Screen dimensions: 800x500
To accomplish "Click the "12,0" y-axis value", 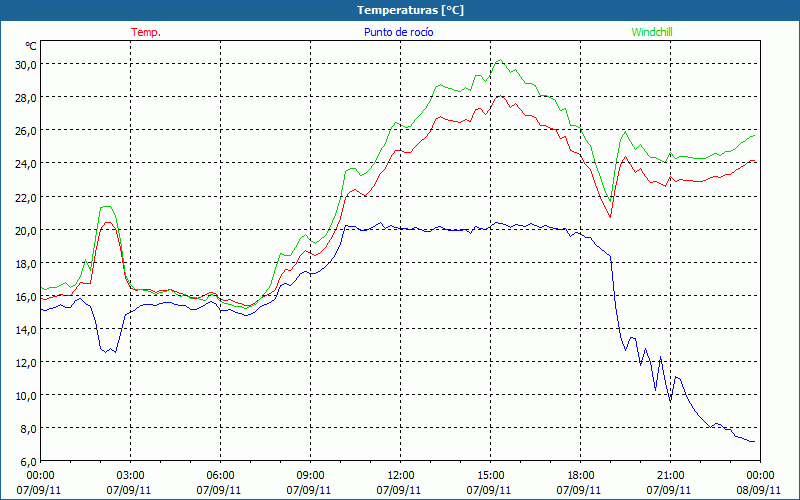I will coord(26,363).
